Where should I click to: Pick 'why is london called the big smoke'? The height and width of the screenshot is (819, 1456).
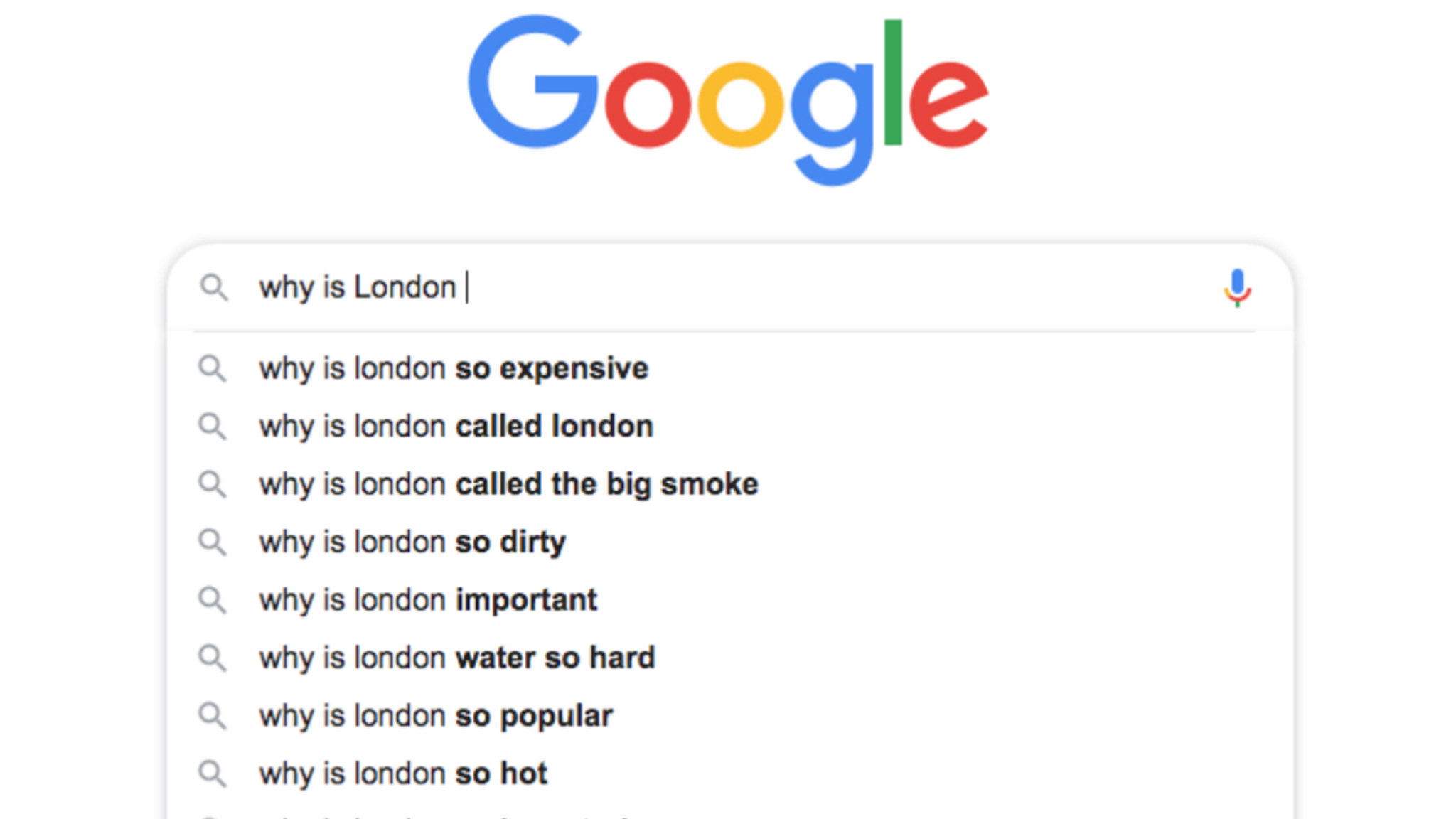coord(508,484)
